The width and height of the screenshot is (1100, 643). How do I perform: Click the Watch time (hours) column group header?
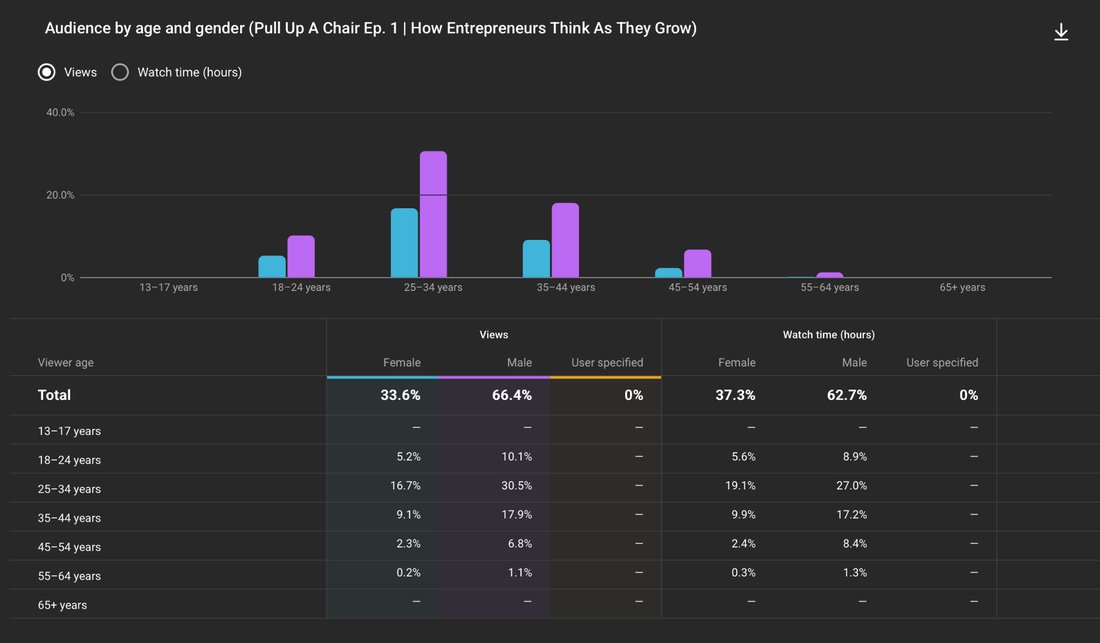(829, 334)
